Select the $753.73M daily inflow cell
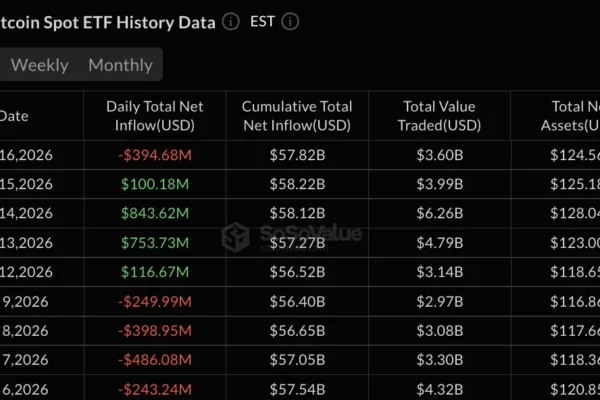 pyautogui.click(x=155, y=242)
